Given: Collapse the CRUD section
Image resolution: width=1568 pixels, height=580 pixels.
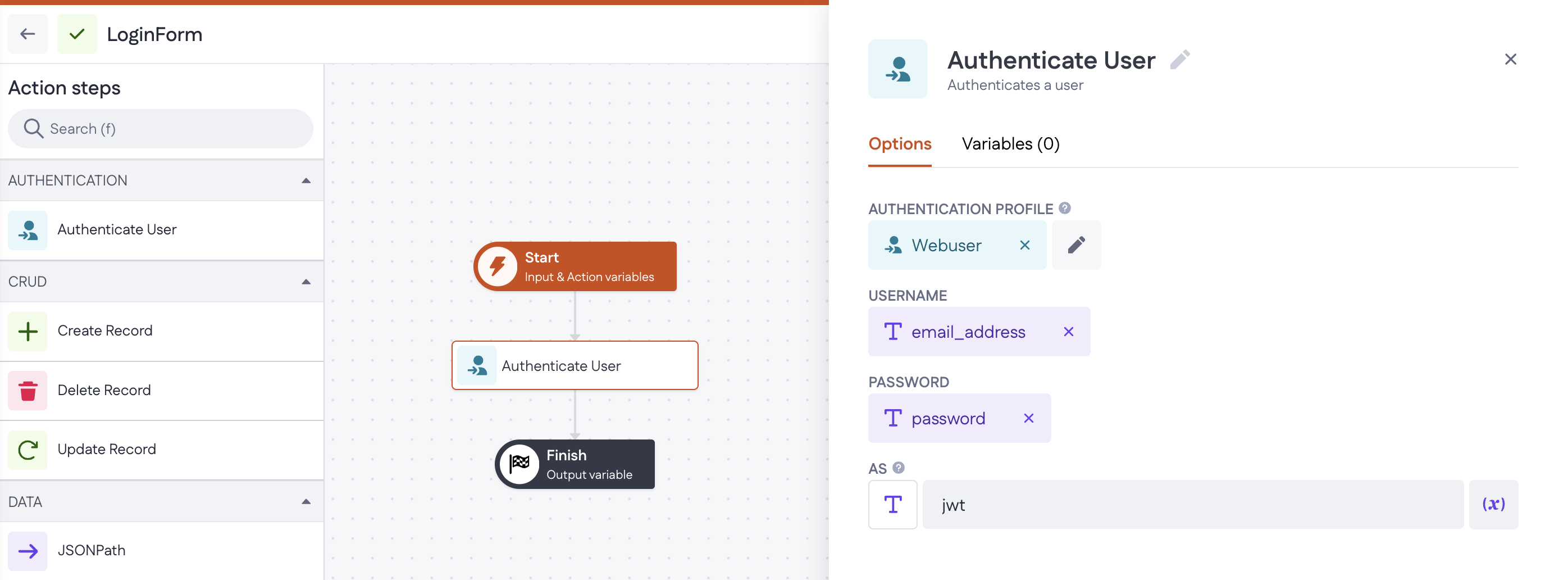Looking at the screenshot, I should 306,282.
